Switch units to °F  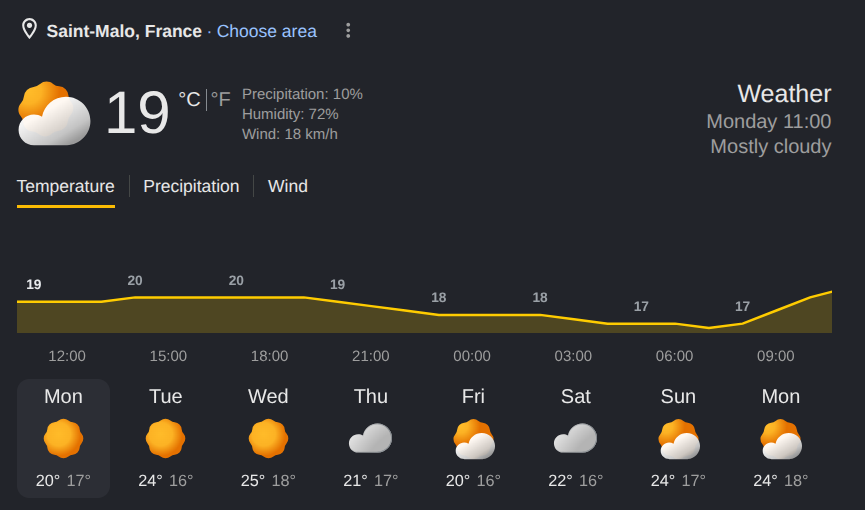point(221,99)
